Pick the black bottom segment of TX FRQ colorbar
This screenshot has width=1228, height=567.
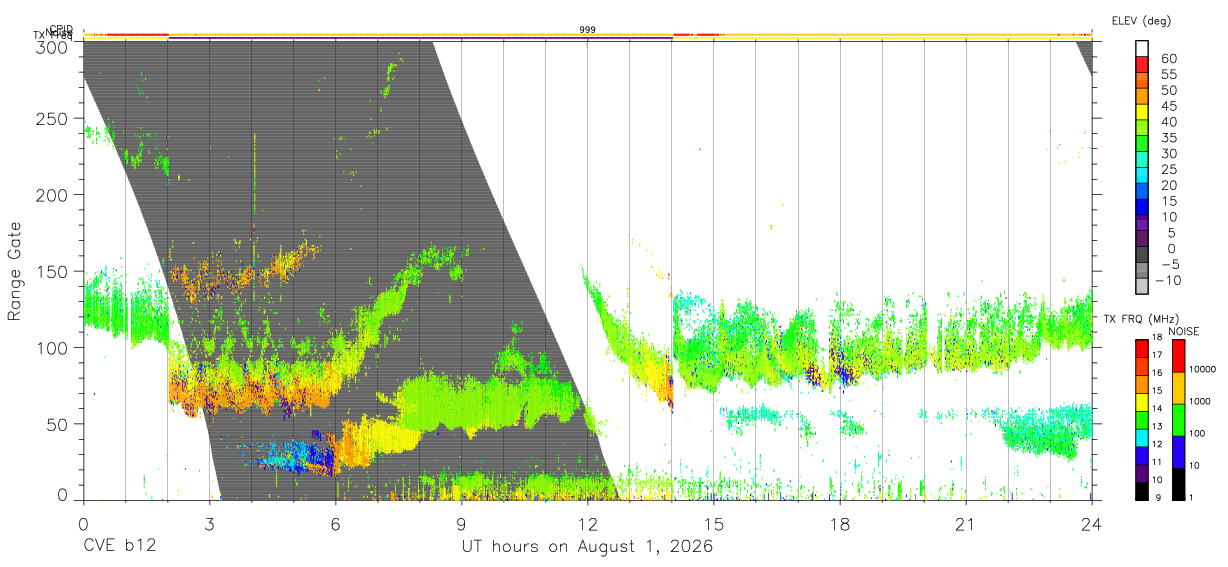click(1143, 491)
